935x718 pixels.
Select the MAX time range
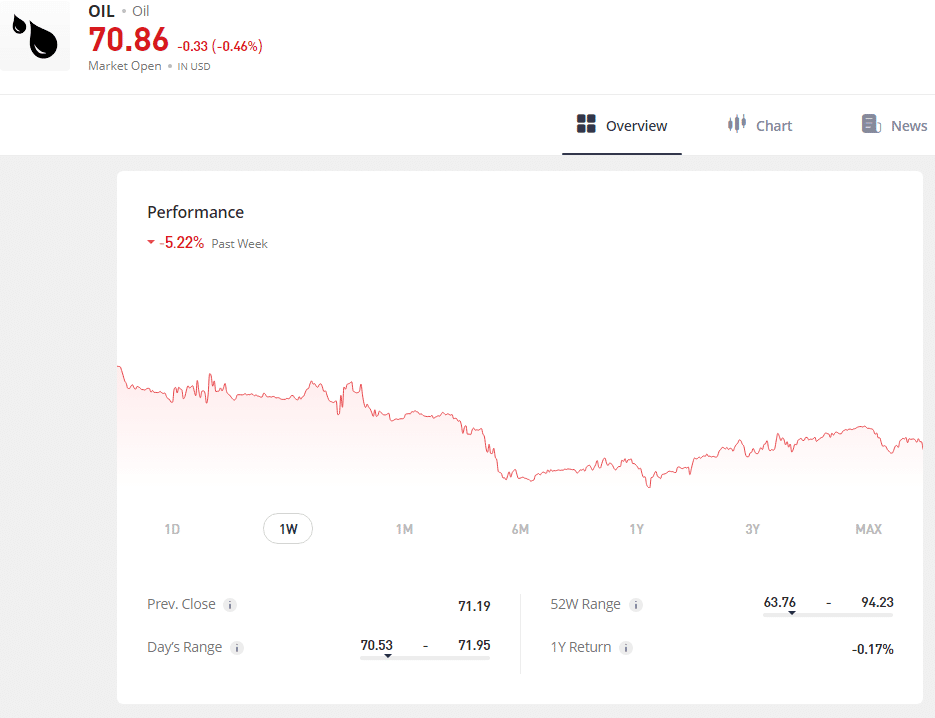coord(868,529)
